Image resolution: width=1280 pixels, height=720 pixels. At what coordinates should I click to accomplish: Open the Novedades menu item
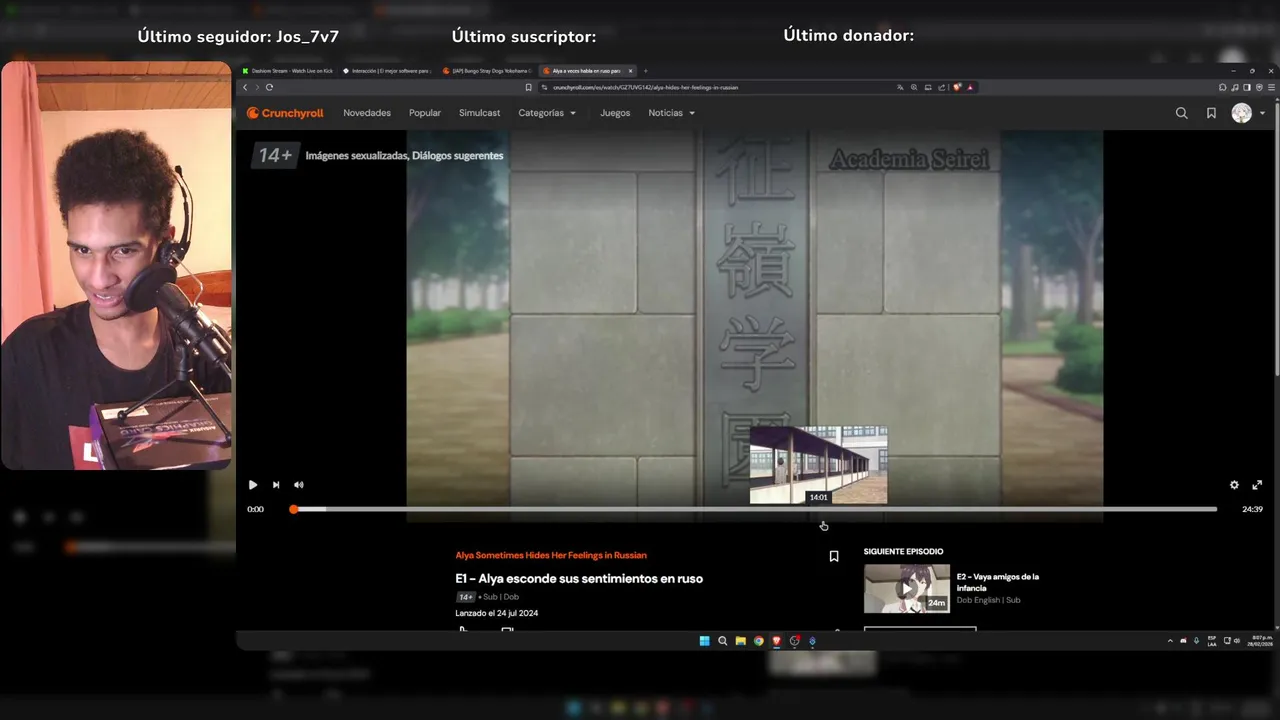(x=367, y=113)
